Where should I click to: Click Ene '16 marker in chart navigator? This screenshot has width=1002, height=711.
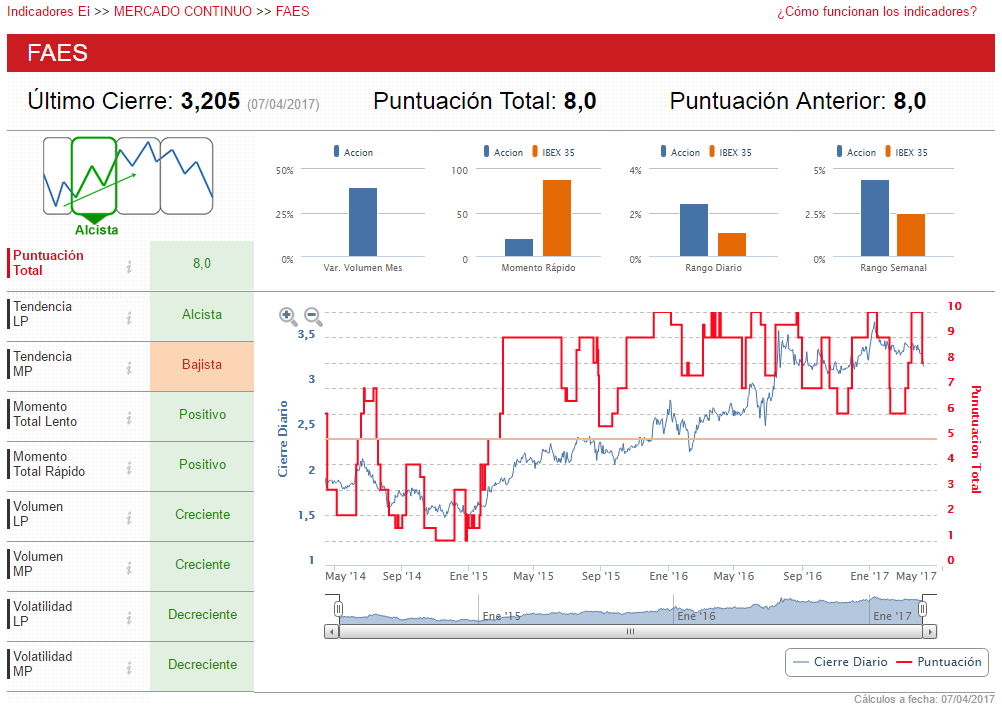pos(696,616)
